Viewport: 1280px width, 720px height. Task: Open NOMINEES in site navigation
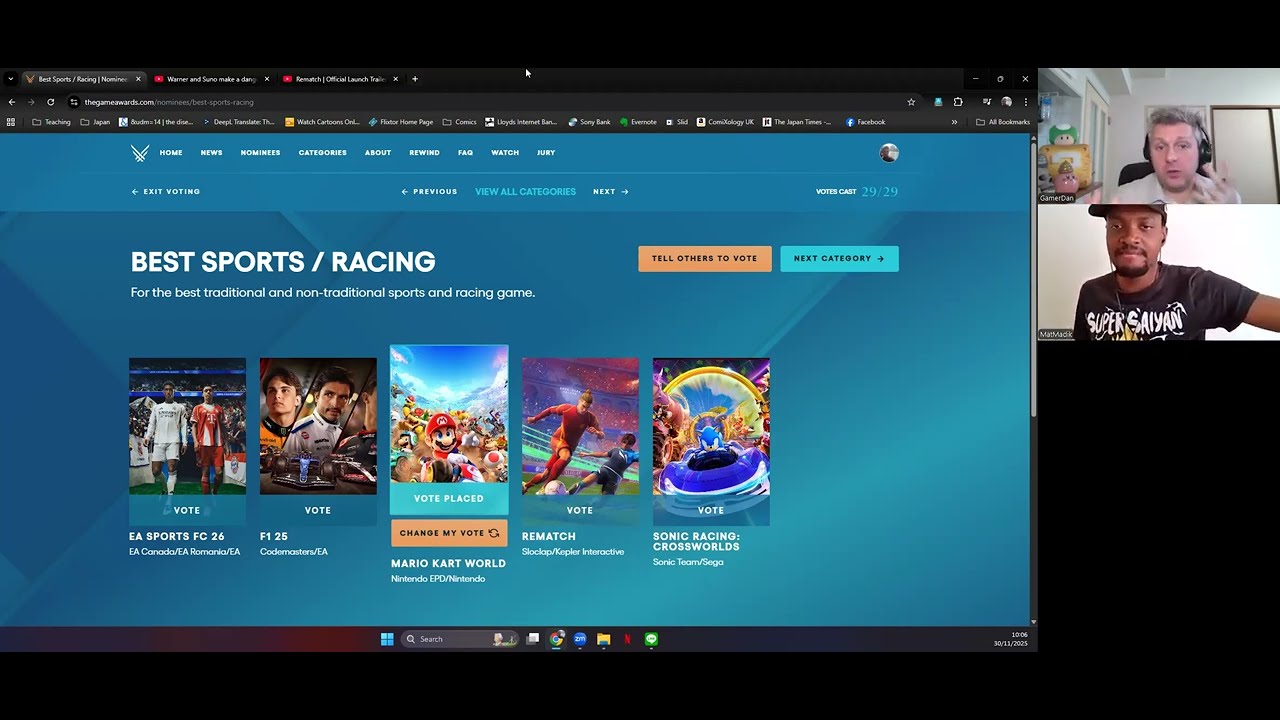260,153
